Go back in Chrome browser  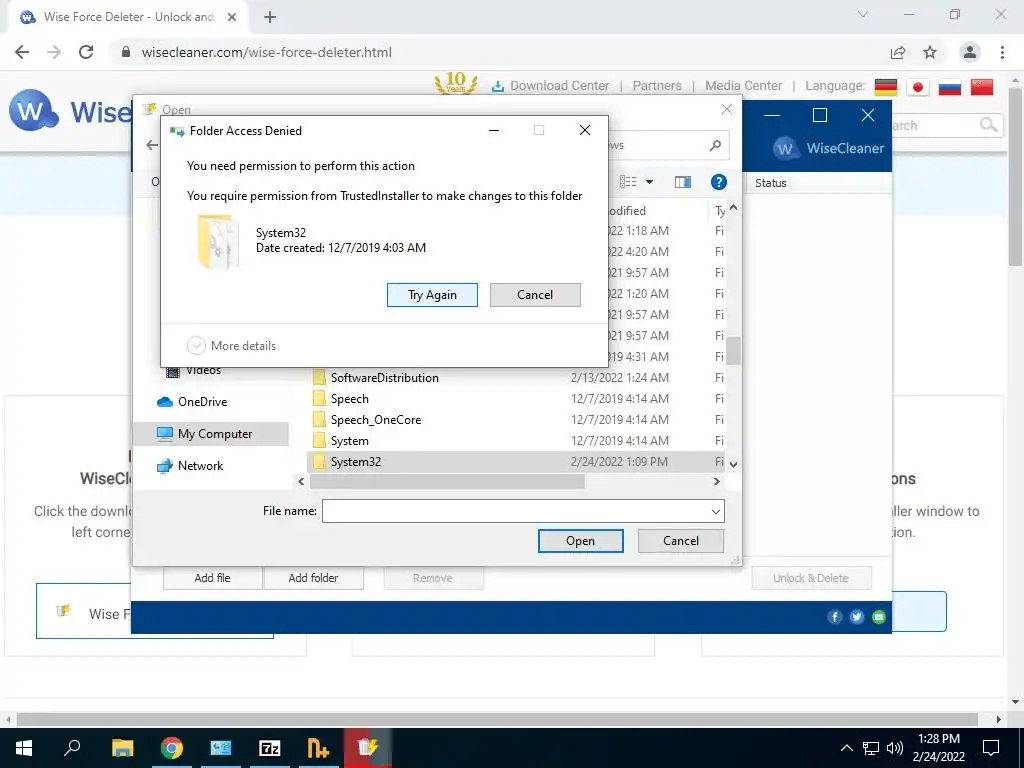point(22,52)
